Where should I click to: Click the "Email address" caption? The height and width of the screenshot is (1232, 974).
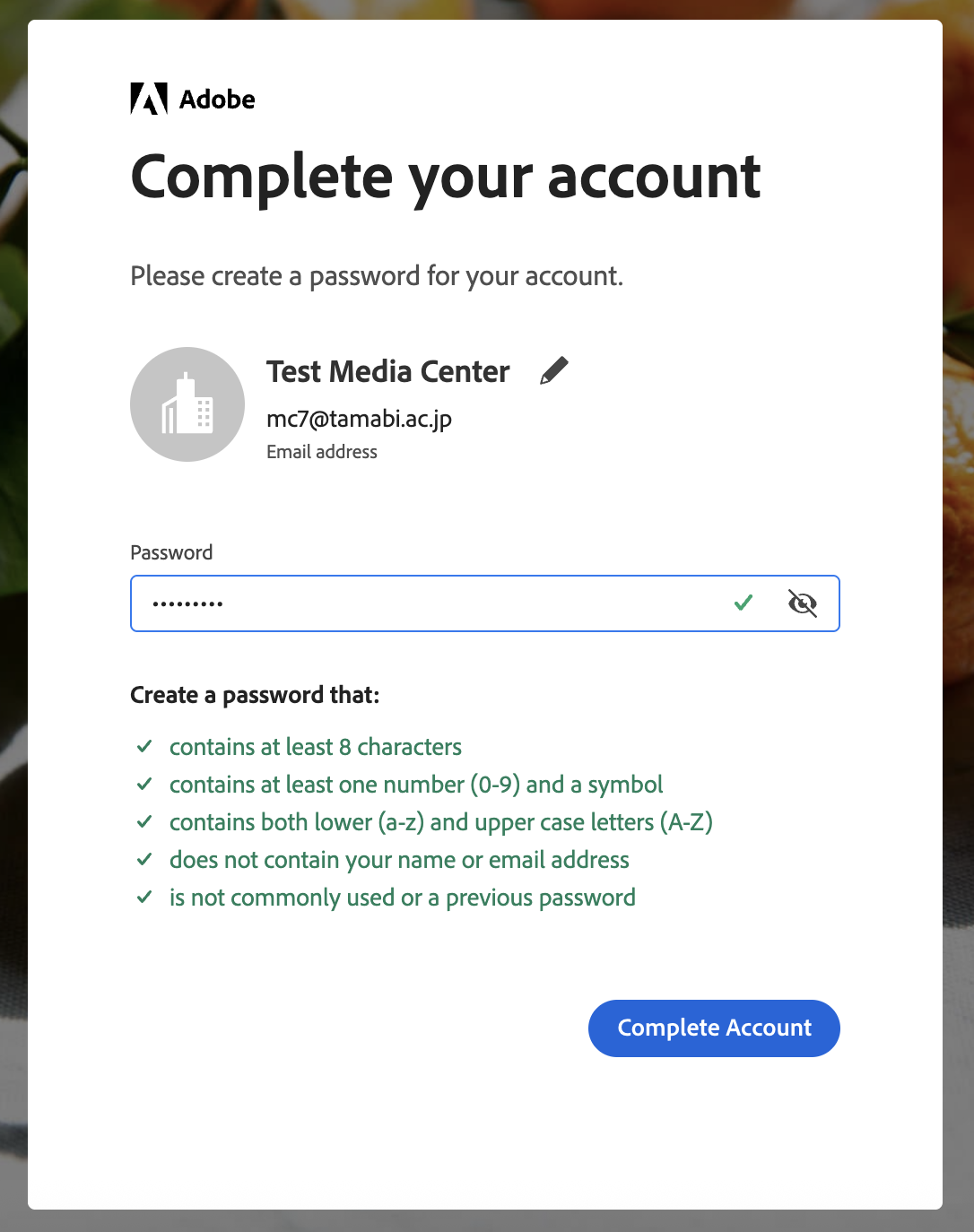point(322,452)
